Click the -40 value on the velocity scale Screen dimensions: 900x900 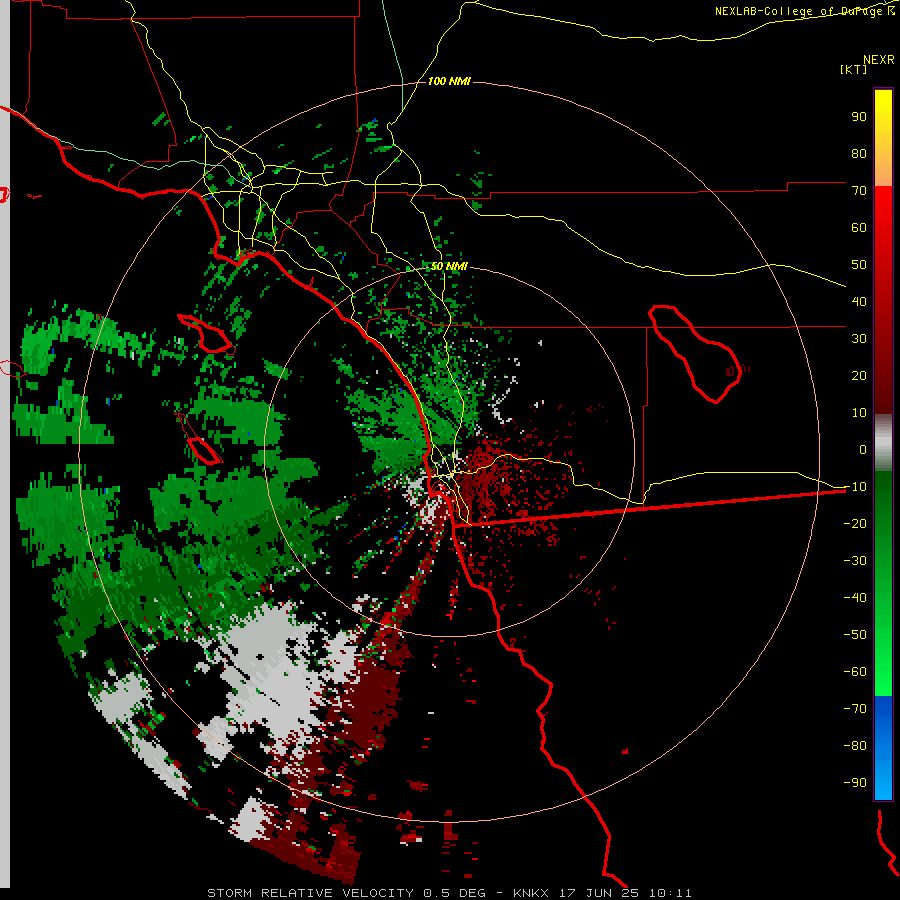[855, 598]
